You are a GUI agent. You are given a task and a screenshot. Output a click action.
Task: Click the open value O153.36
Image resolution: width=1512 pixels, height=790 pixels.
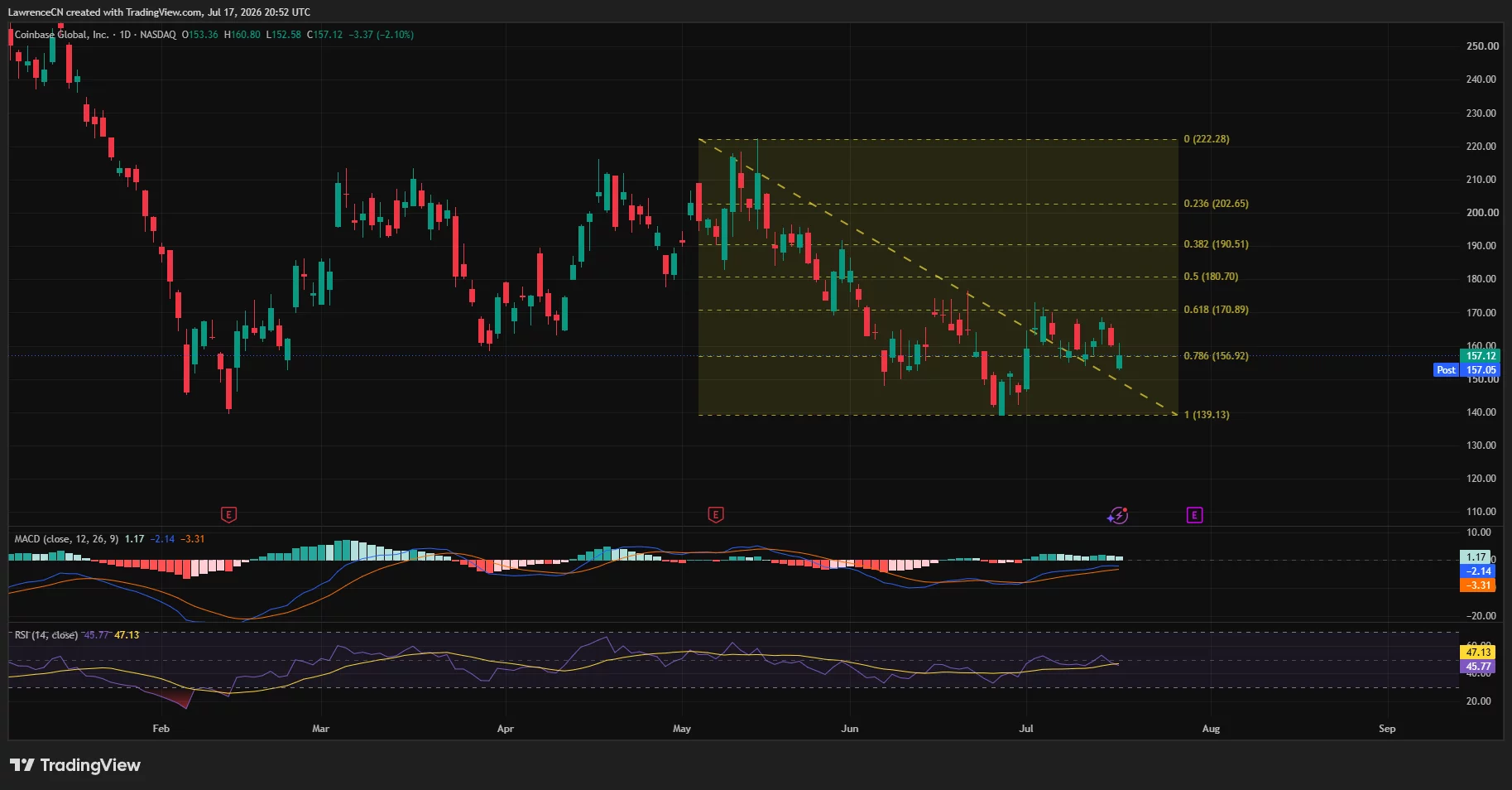[x=200, y=35]
